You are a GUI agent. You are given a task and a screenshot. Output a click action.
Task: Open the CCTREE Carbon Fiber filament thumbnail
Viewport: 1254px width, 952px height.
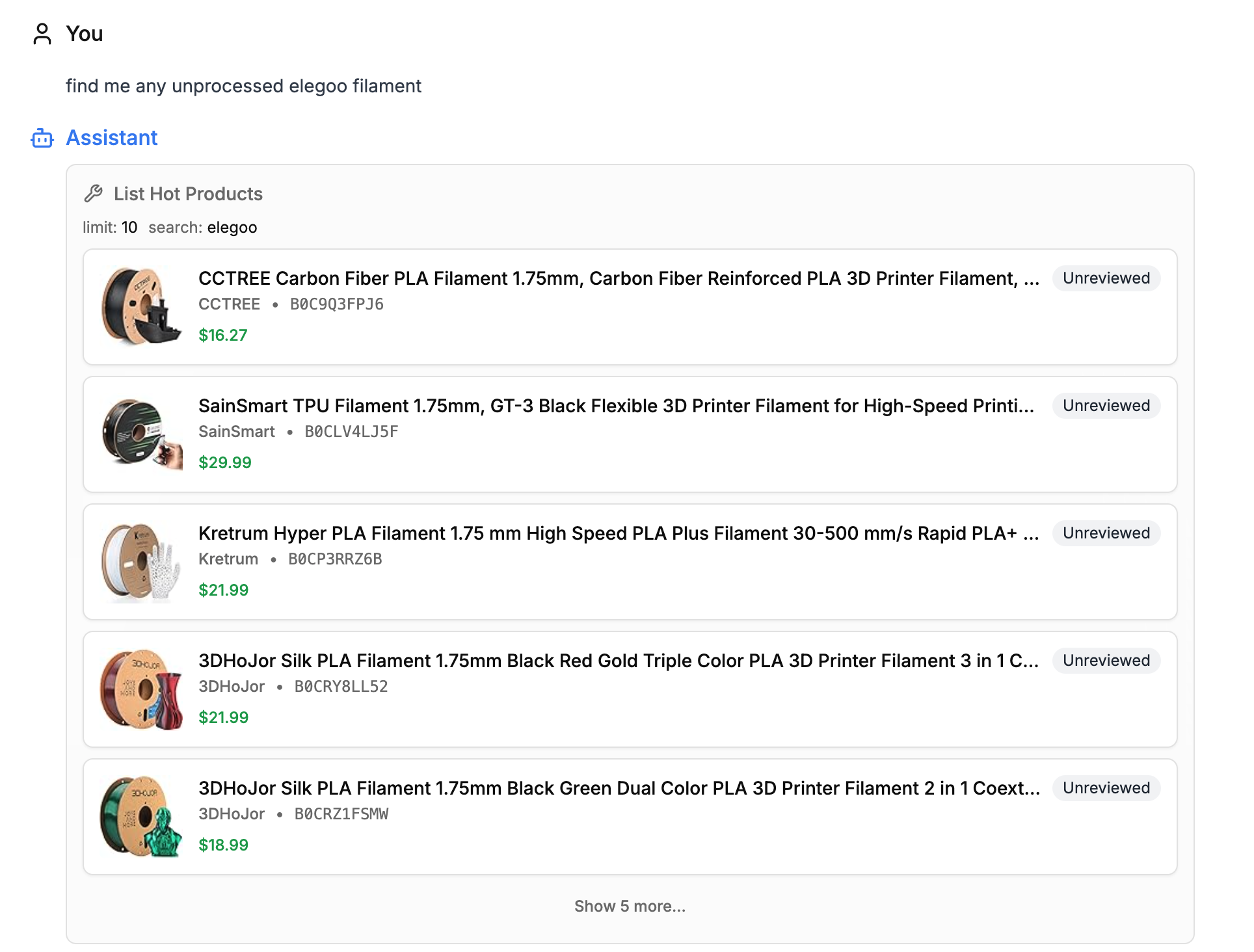pos(142,306)
